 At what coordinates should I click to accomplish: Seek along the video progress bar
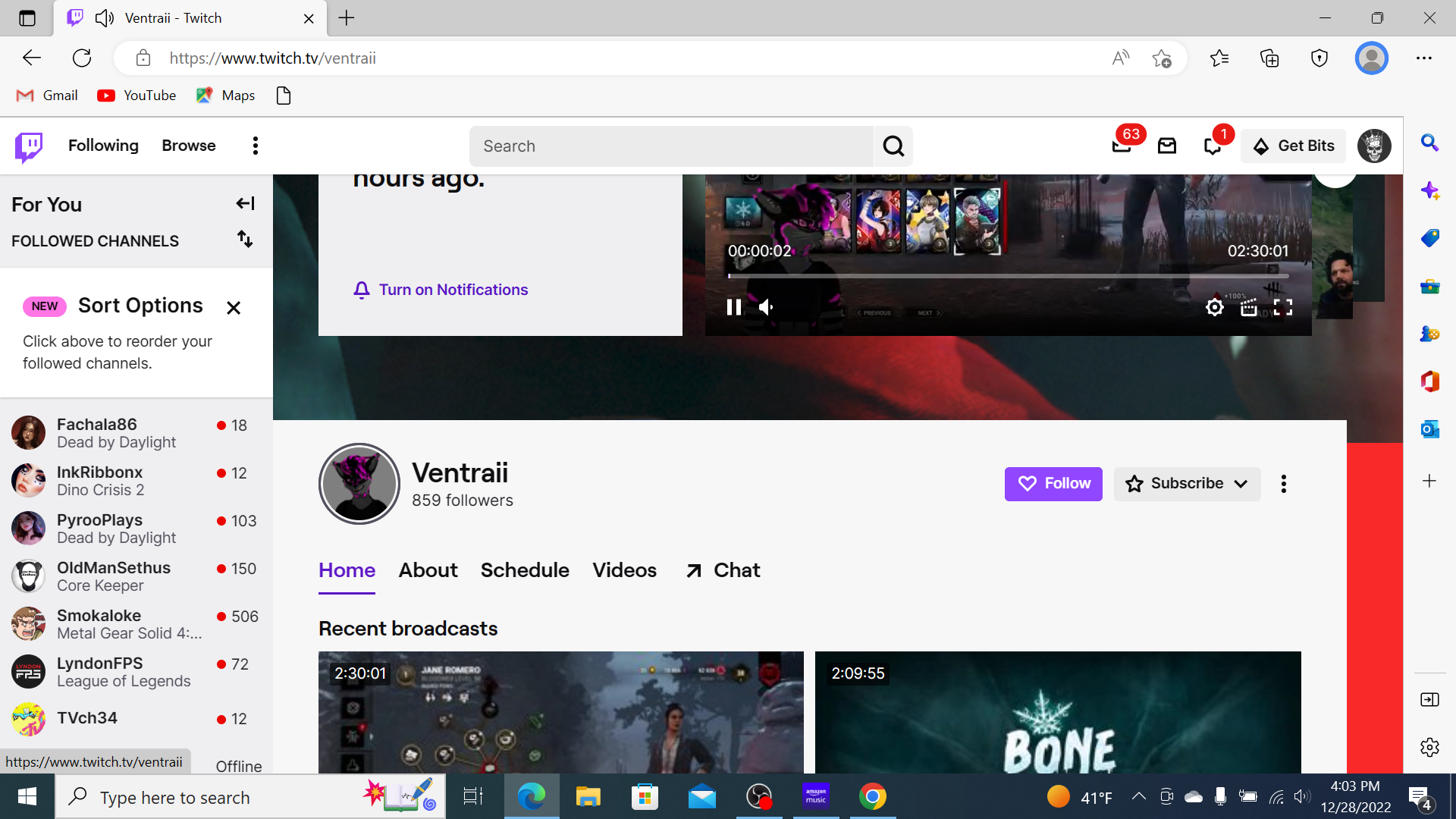point(1008,276)
